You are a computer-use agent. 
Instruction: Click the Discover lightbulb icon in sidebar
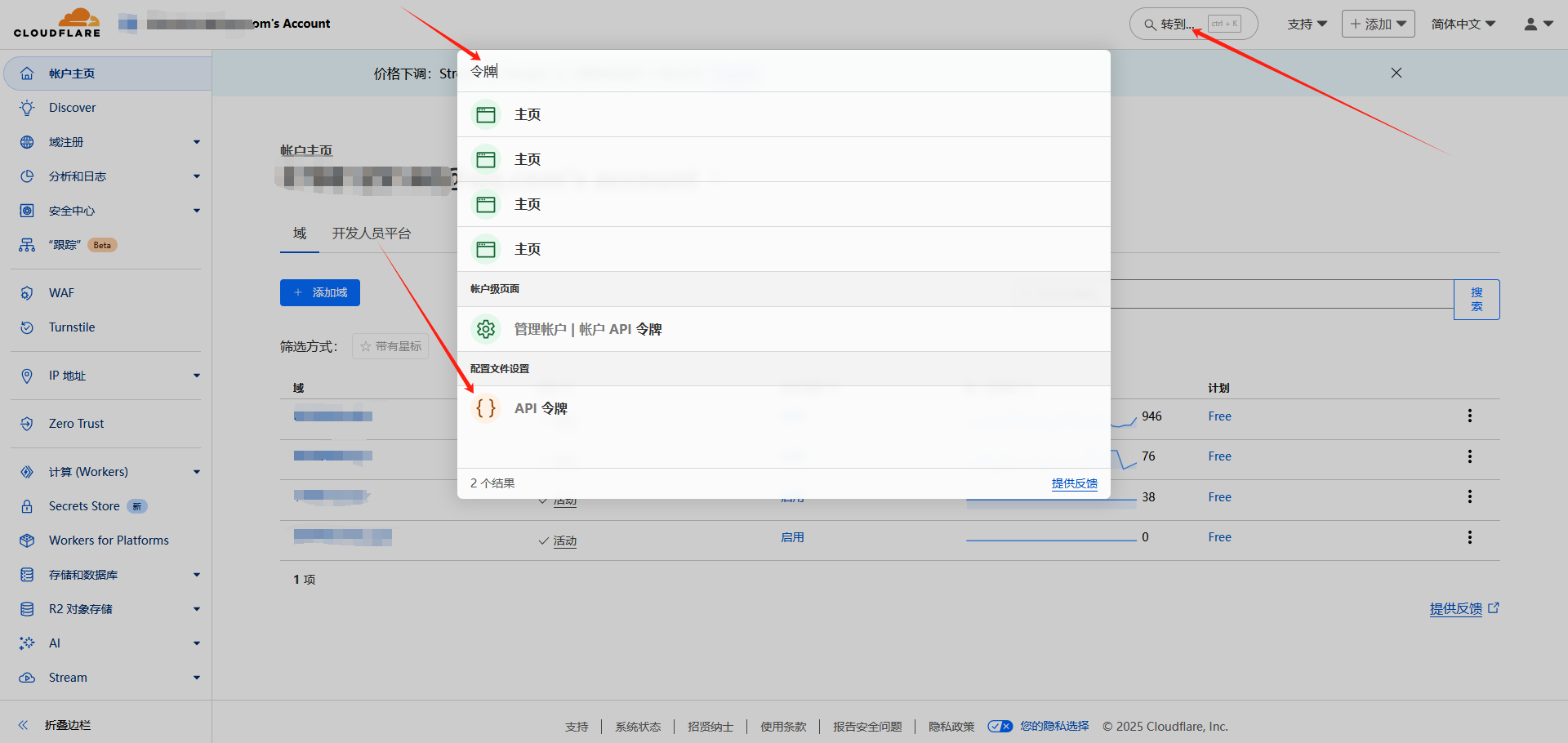27,108
